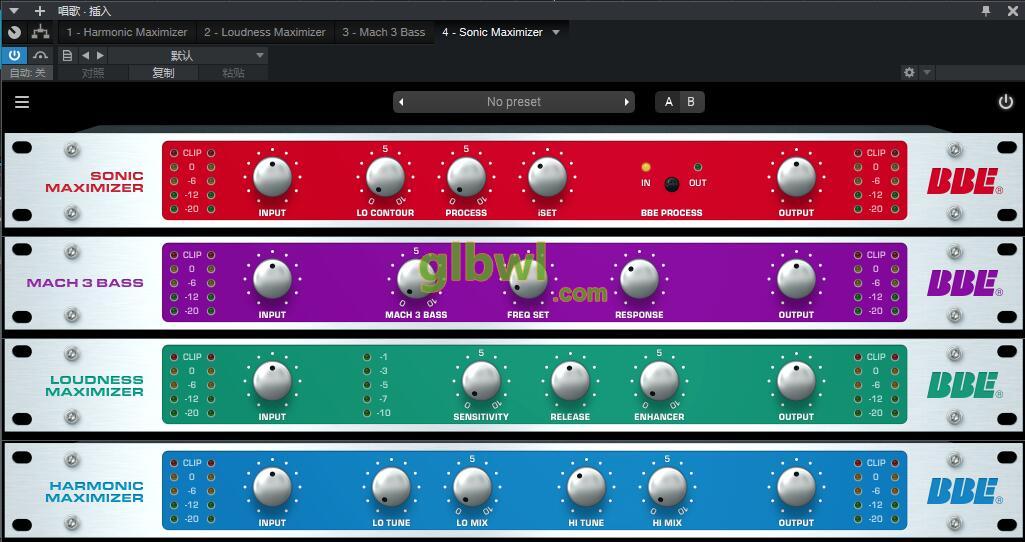Click the RESPONSE knob

pos(639,279)
